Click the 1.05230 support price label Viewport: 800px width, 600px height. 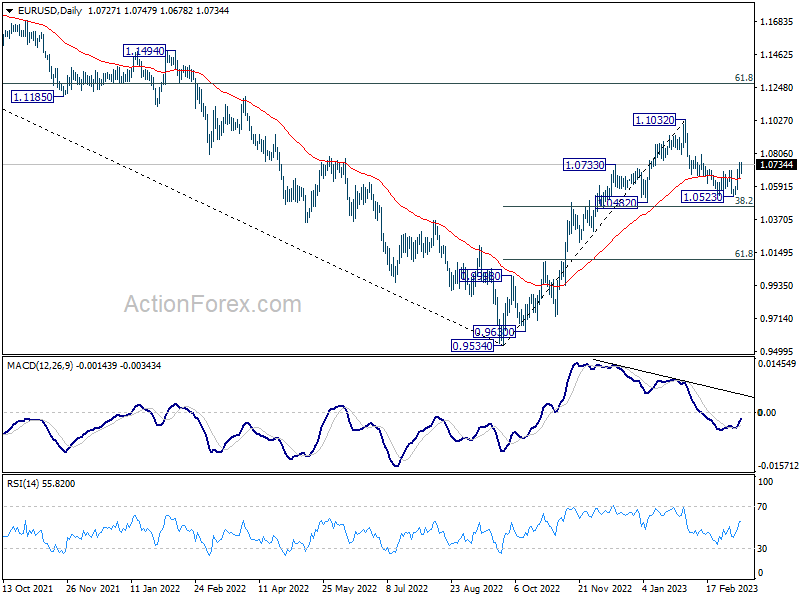click(x=703, y=197)
